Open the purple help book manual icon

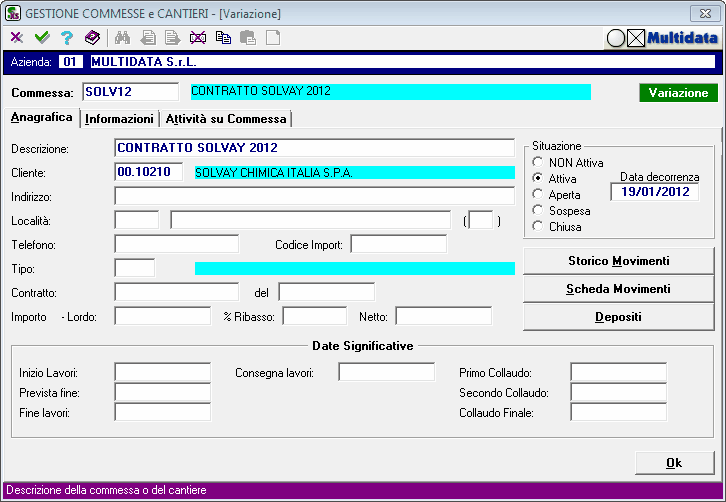pyautogui.click(x=92, y=38)
